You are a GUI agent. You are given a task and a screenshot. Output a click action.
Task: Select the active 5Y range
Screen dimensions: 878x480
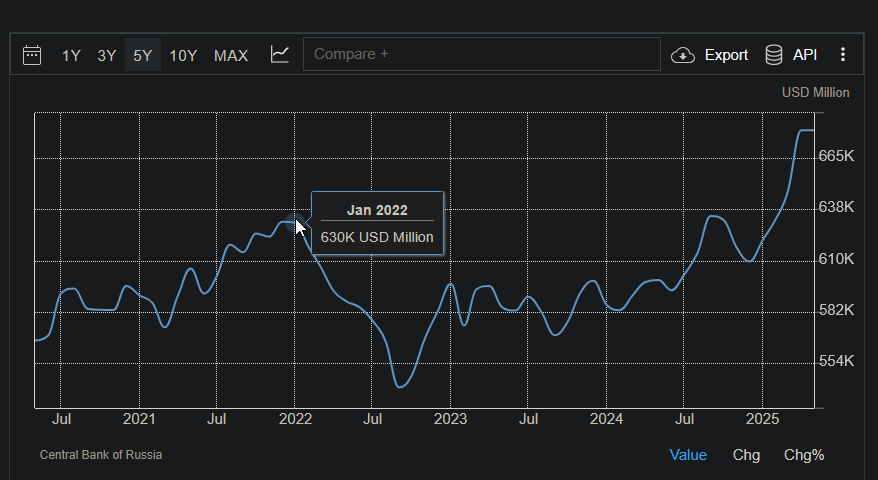(143, 55)
